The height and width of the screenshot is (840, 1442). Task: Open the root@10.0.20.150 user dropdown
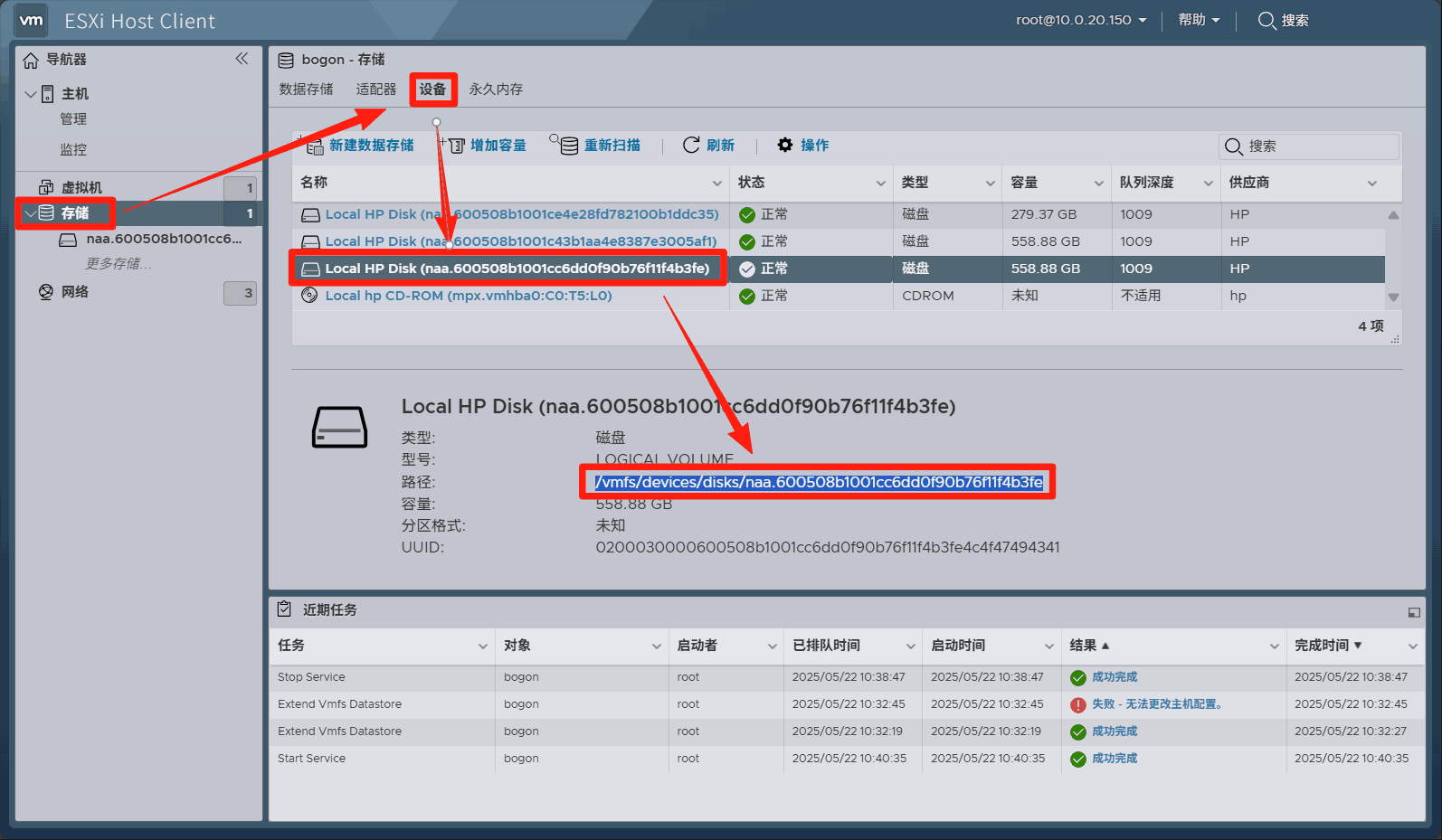tap(1081, 20)
